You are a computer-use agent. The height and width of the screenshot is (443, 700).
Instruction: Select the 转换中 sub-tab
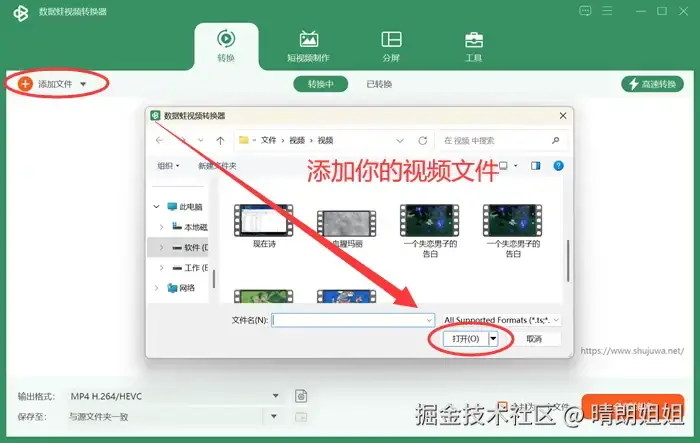click(321, 84)
